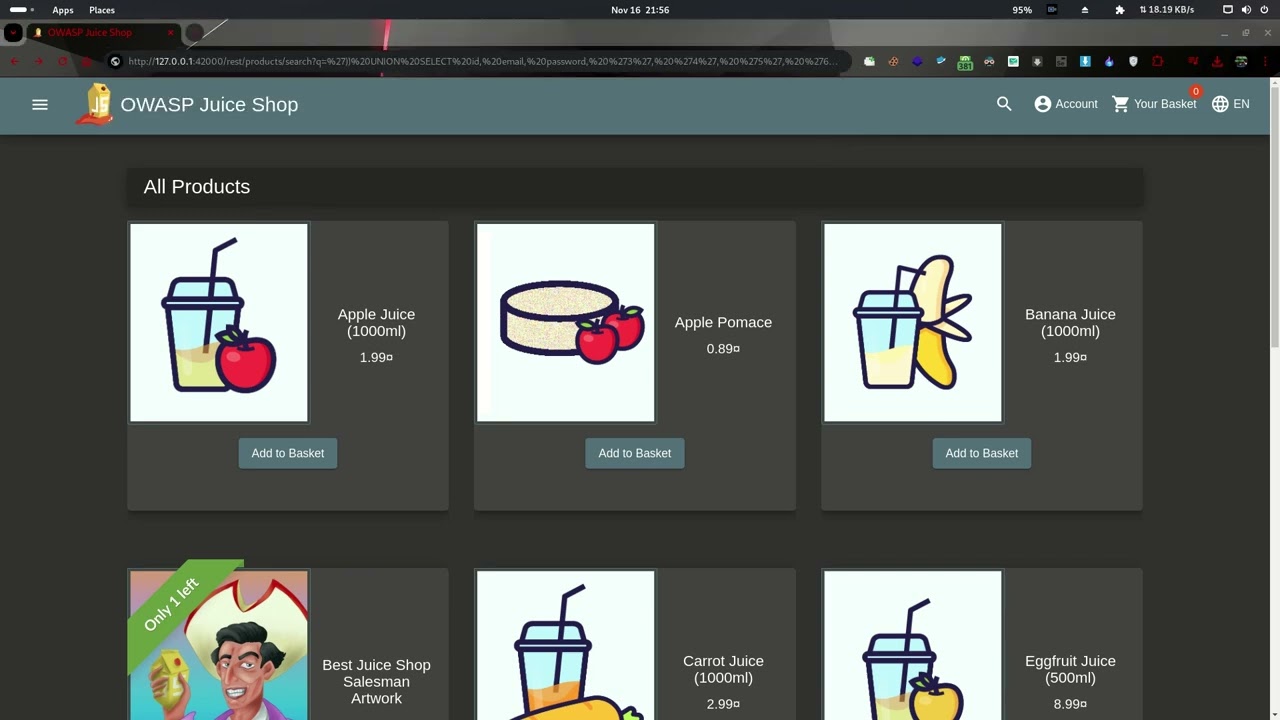Click the 'Carrot Juice (1000ml)' product name
The width and height of the screenshot is (1280, 720).
click(x=723, y=669)
